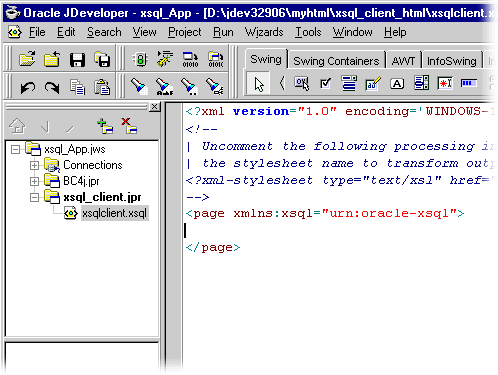The image size is (498, 375).
Task: Expand the BC4j.jpr project node
Action: (x=34, y=181)
